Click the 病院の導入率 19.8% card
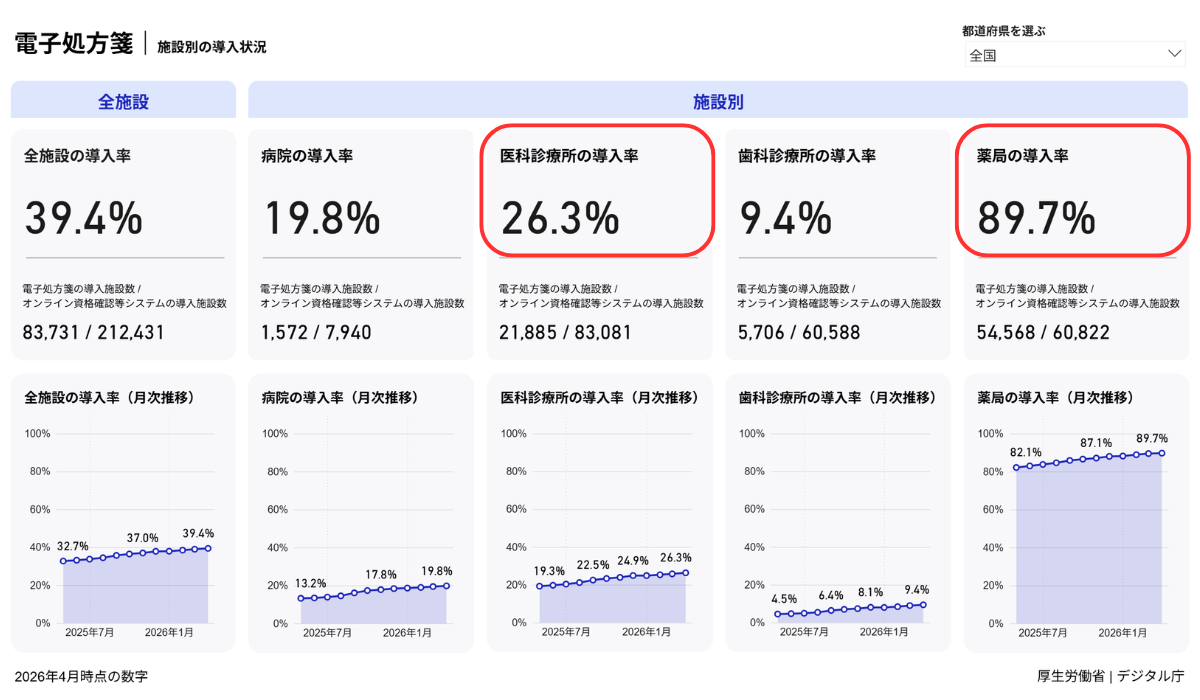 361,245
